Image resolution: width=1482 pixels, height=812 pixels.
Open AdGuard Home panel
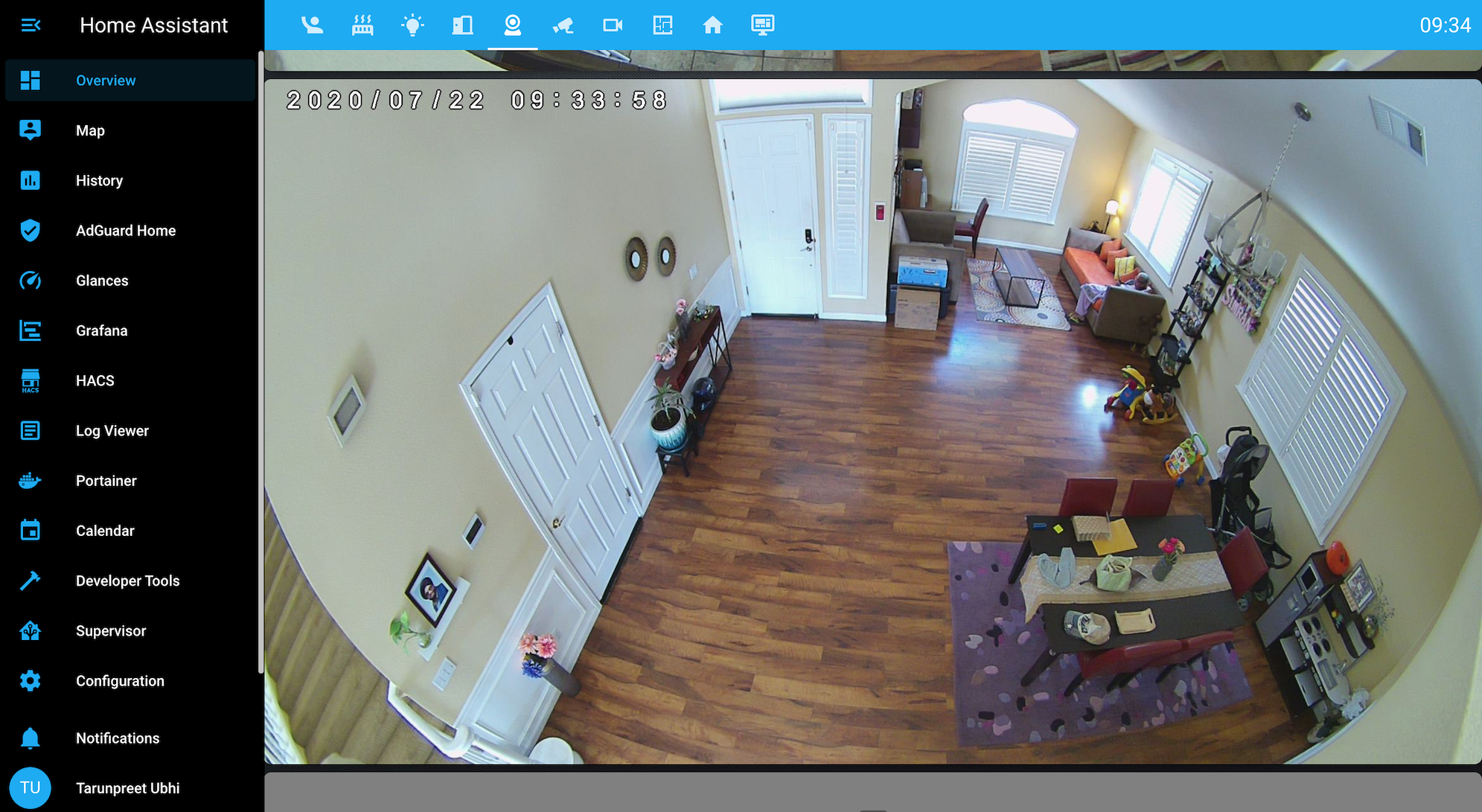point(125,230)
